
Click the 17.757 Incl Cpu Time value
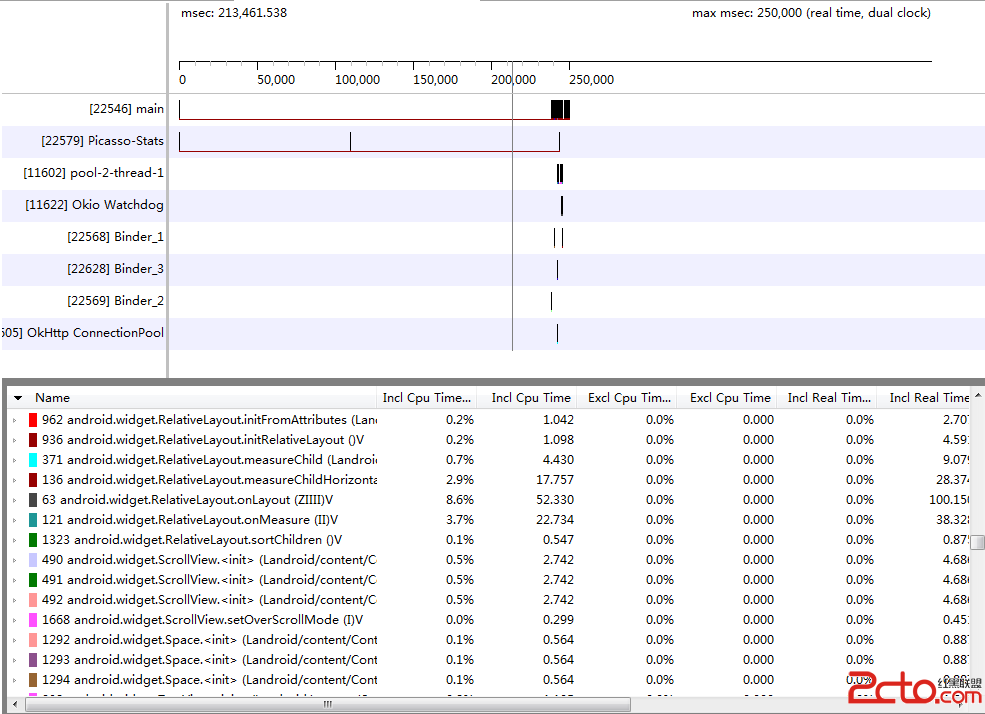tap(555, 480)
